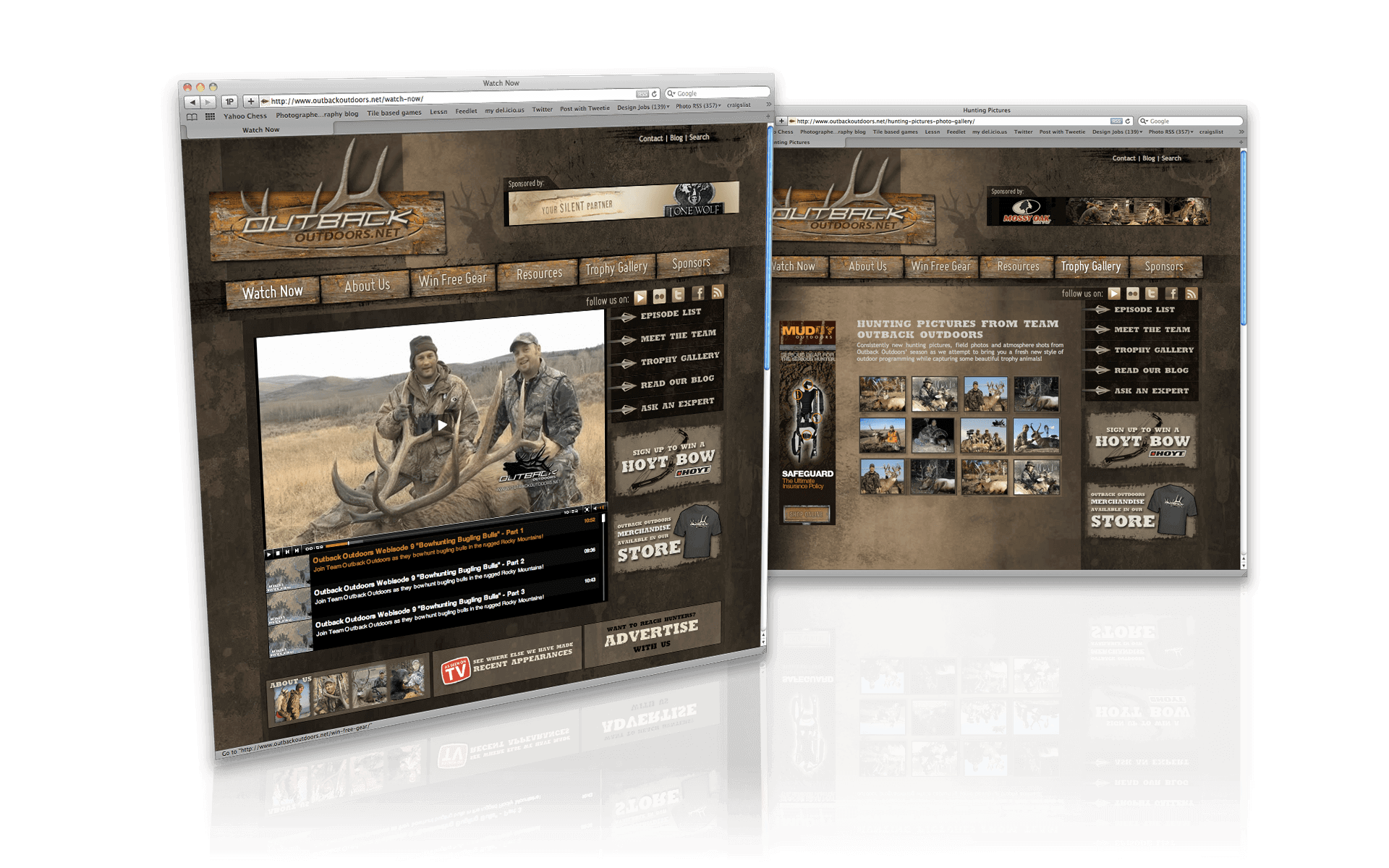Click the plus add-bookmark button in Watch Now window
The height and width of the screenshot is (868, 1389).
[250, 101]
